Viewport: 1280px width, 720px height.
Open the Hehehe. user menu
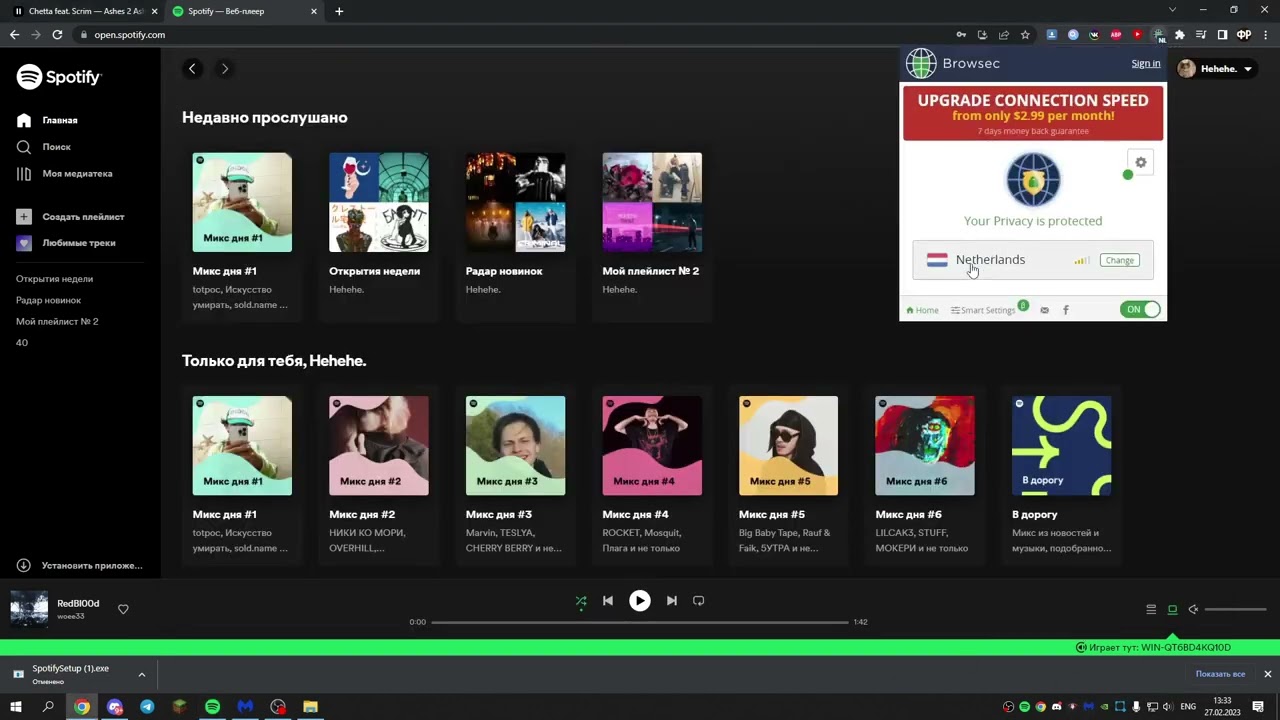[x=1215, y=69]
